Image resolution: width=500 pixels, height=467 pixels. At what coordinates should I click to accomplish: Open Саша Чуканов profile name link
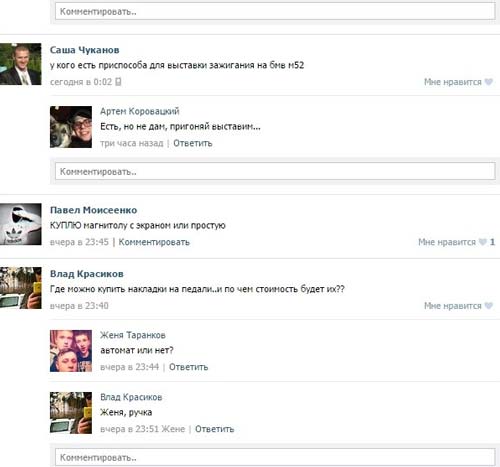pos(85,50)
